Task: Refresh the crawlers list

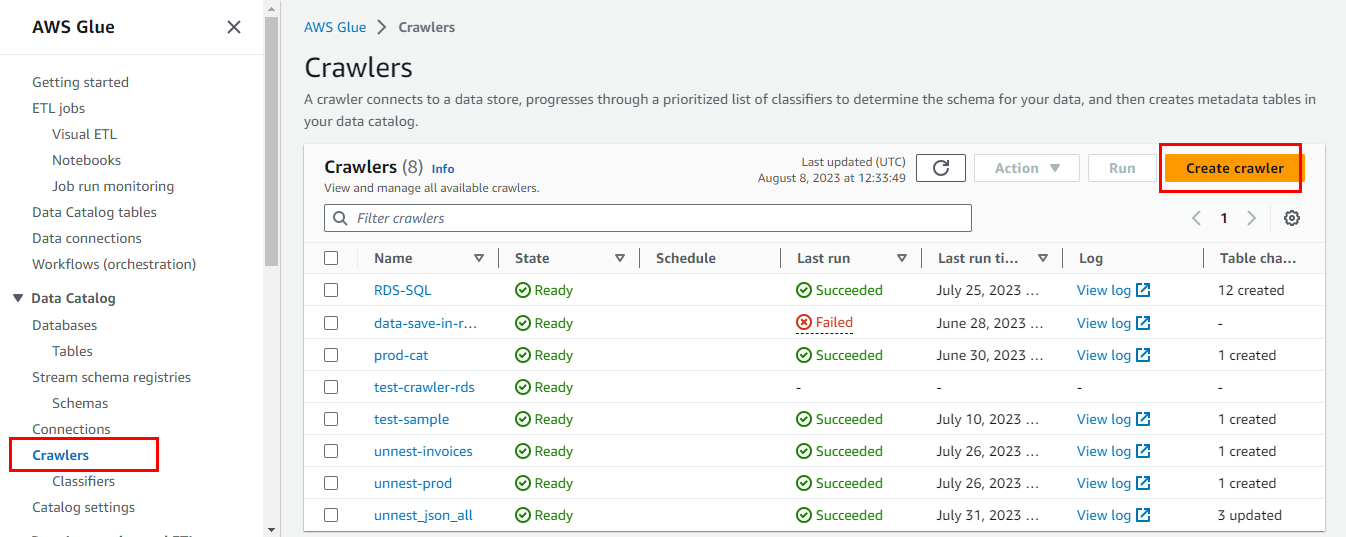Action: (x=940, y=168)
